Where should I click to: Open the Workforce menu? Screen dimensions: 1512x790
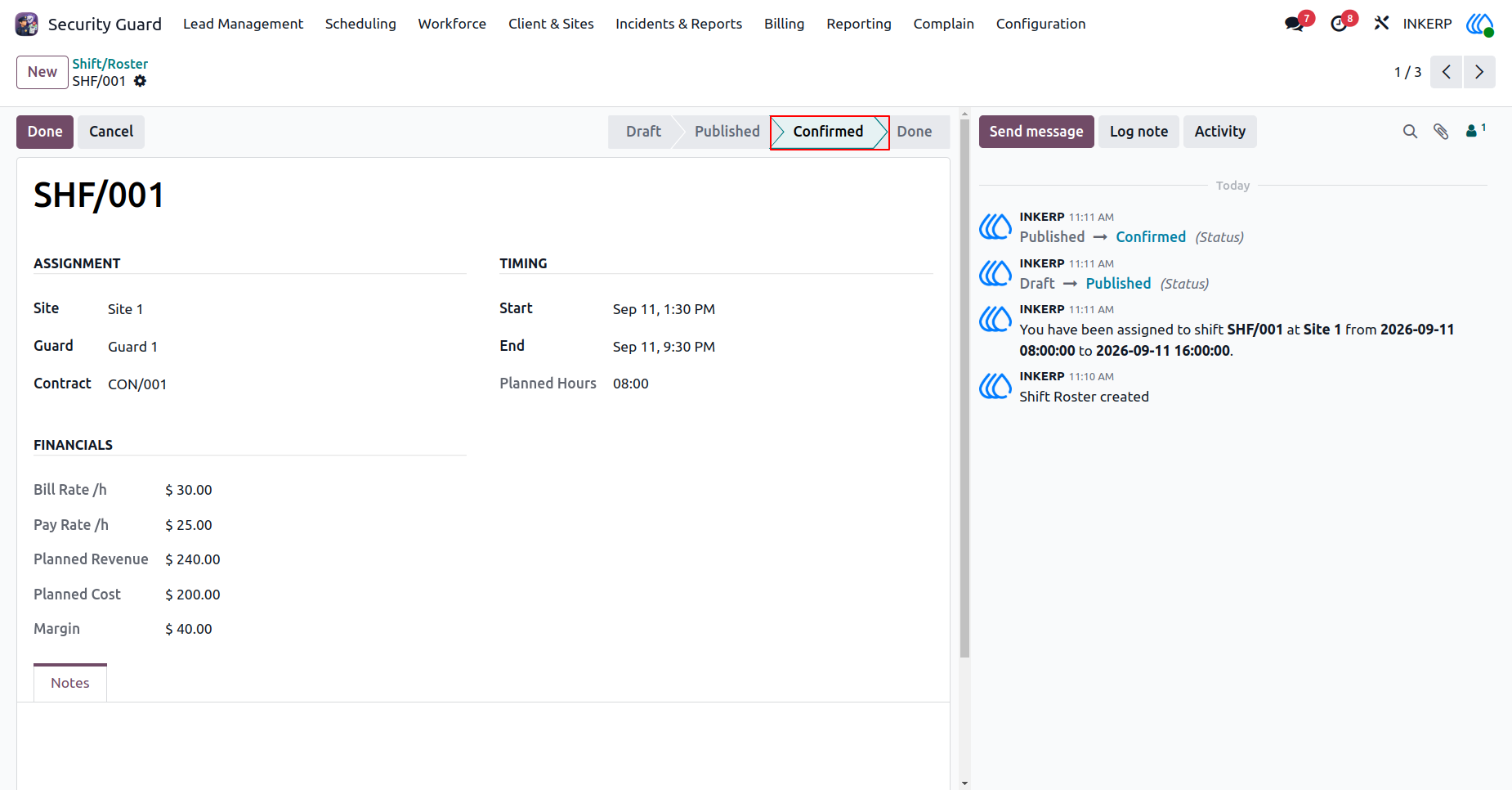pos(452,24)
